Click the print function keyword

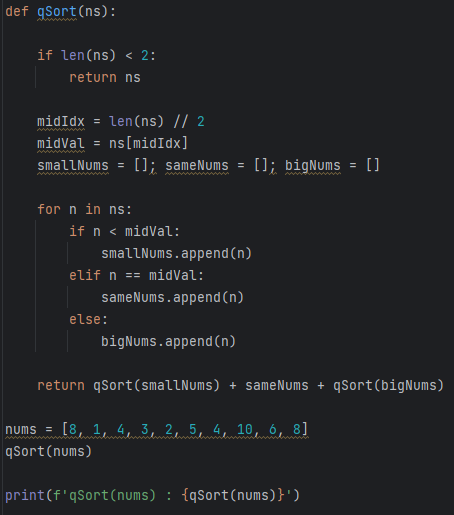click(x=25, y=496)
